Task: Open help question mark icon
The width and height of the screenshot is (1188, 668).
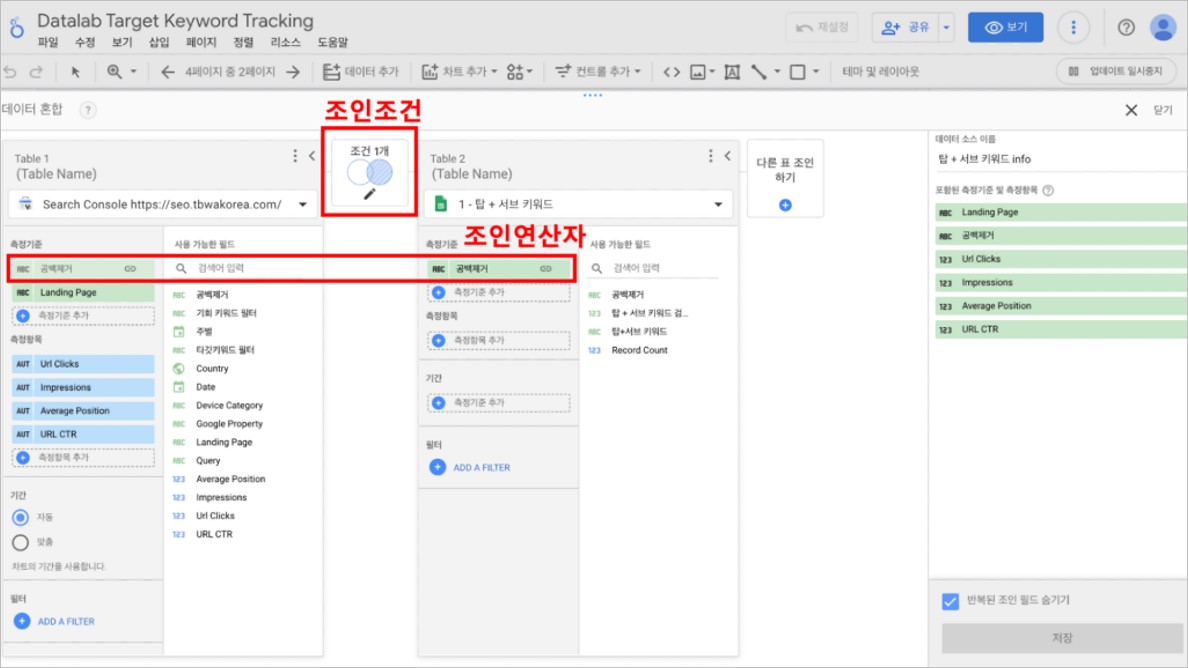Action: click(1126, 27)
